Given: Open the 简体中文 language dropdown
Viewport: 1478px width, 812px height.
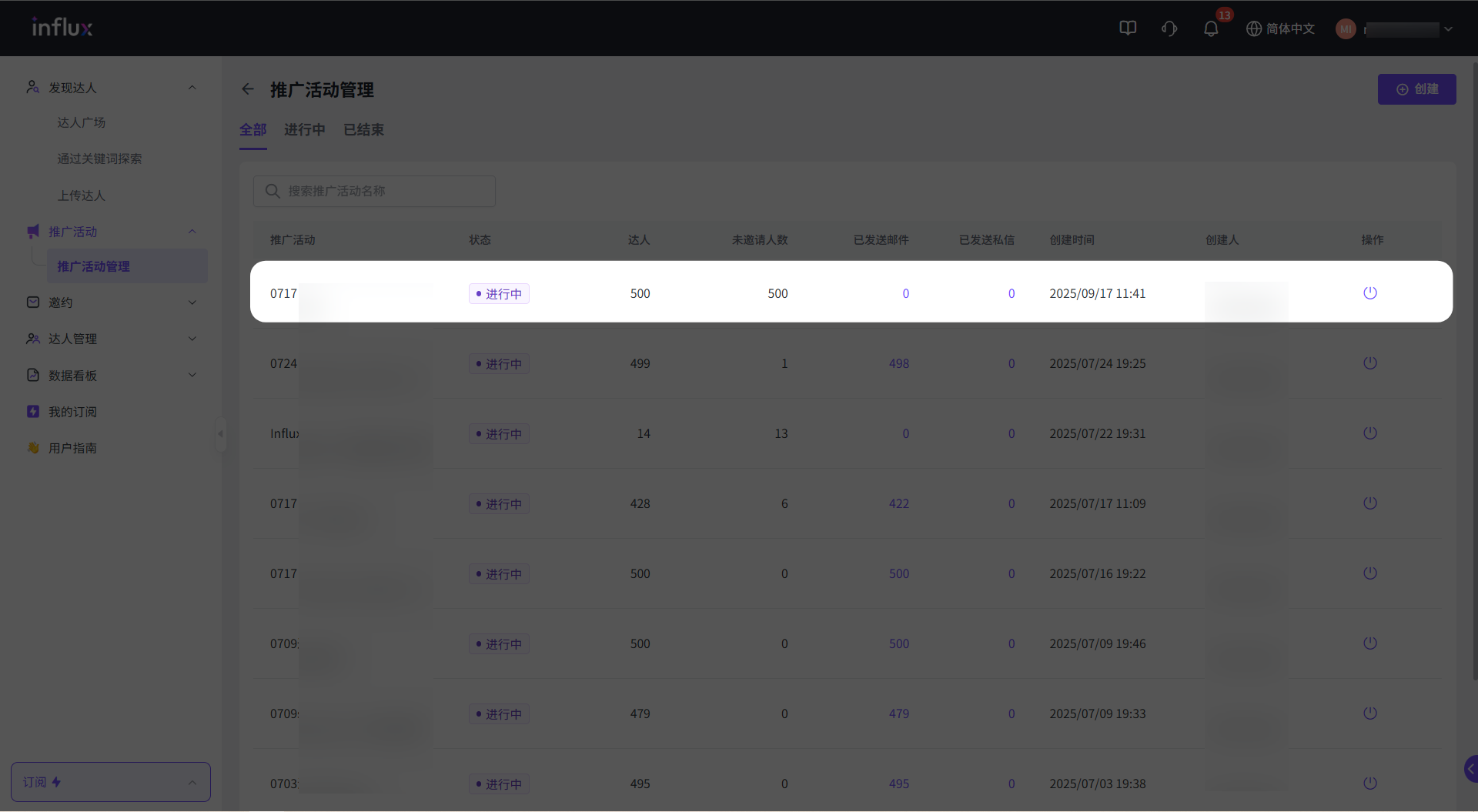Looking at the screenshot, I should 1281,29.
